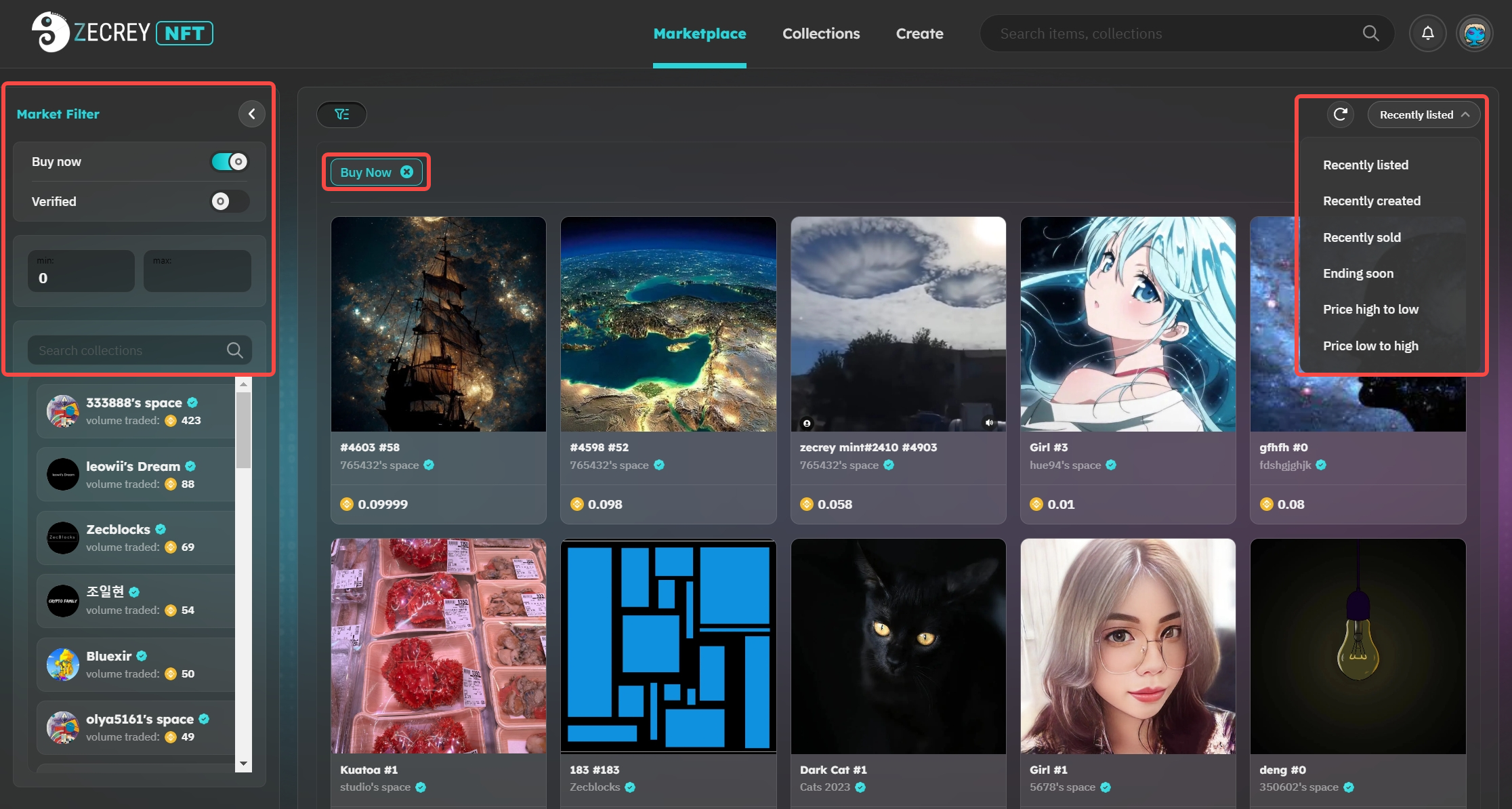Screen dimensions: 1512x809
Task: Click the search collections magnifier icon
Action: 234,350
